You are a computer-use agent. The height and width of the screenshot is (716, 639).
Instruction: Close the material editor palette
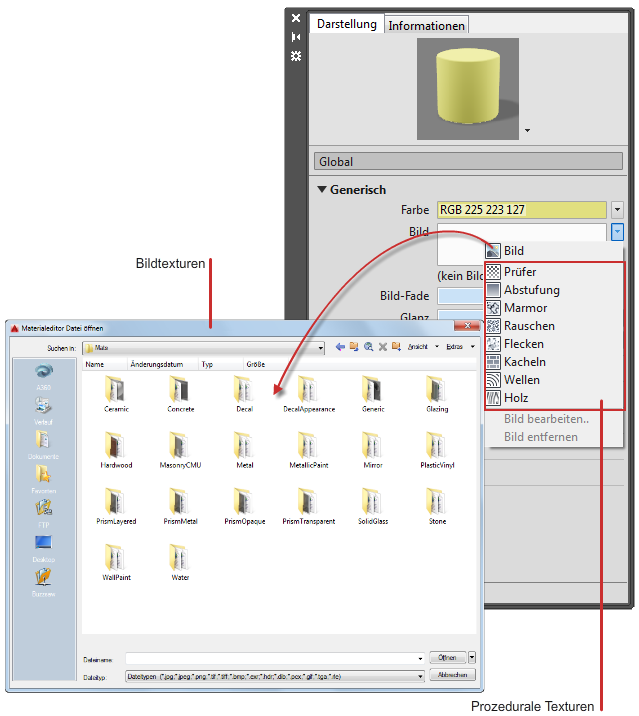[296, 18]
